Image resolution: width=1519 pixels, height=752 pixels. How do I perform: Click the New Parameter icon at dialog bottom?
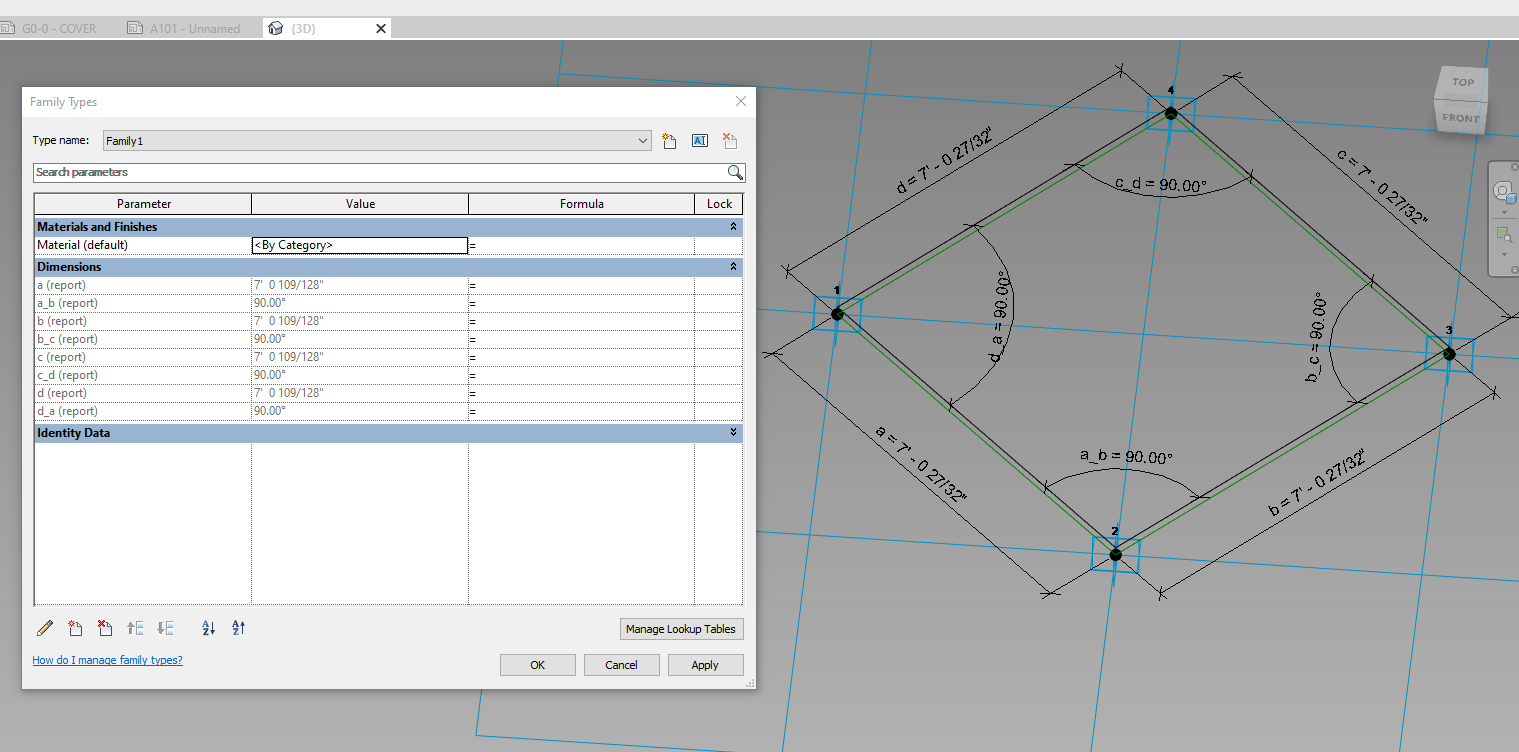(x=75, y=628)
